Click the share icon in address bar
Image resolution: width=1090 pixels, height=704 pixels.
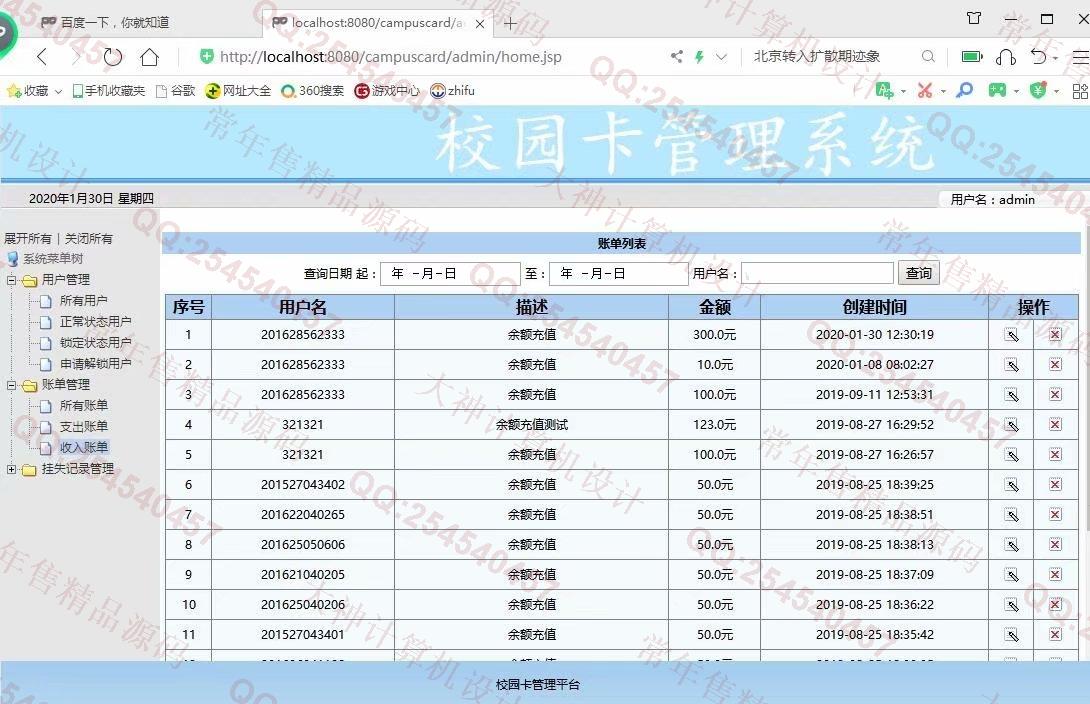coord(677,57)
